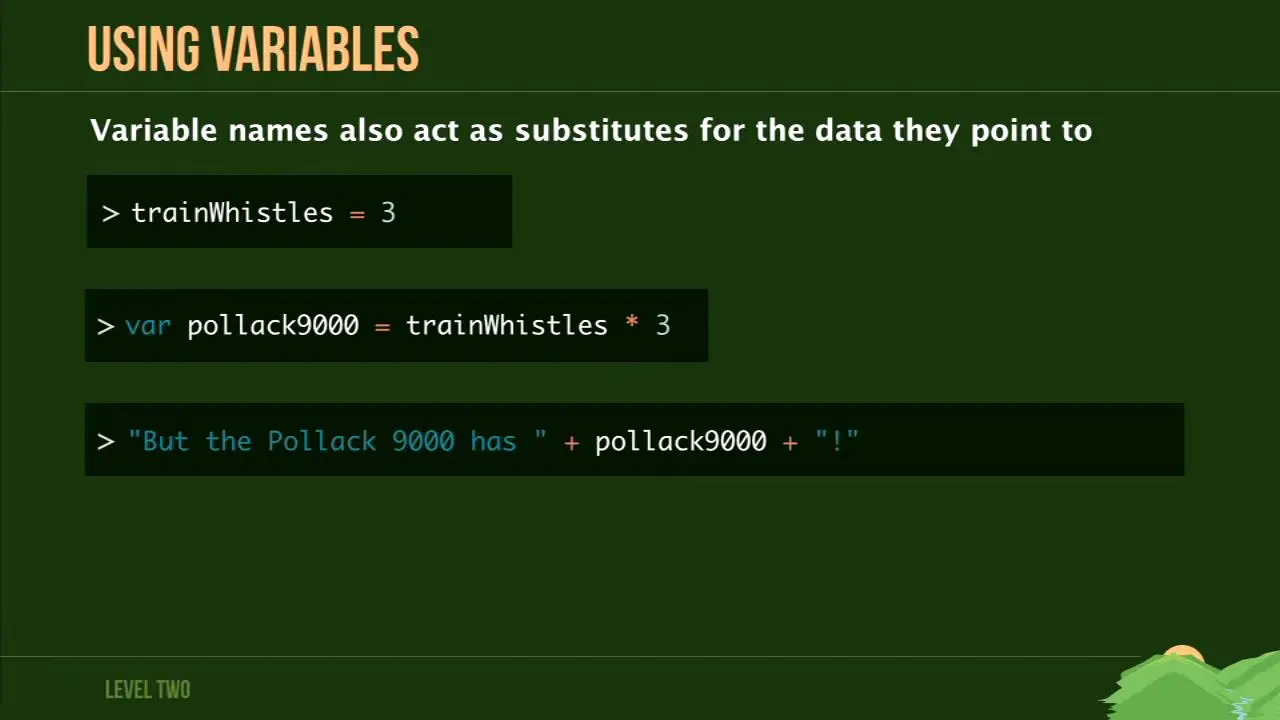This screenshot has width=1280, height=720.
Task: Click 'trainWhistles' in the second console line
Action: tap(507, 326)
